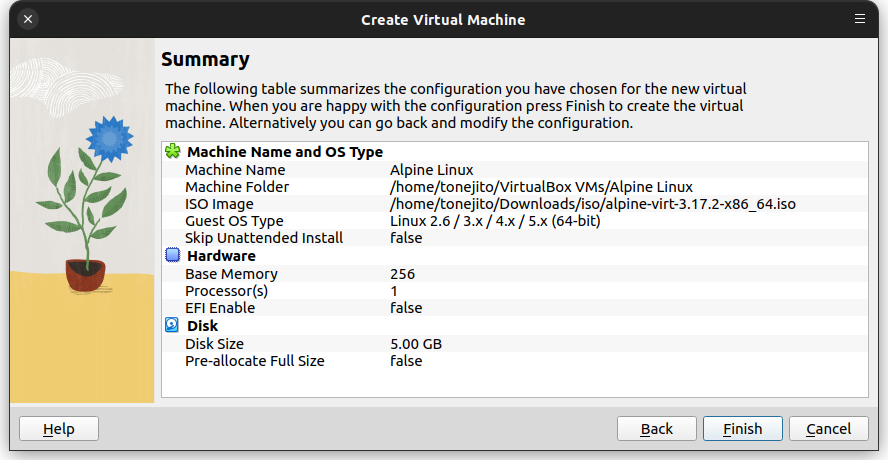
Task: Click the Pre-allocate Full Size false value
Action: (x=406, y=361)
